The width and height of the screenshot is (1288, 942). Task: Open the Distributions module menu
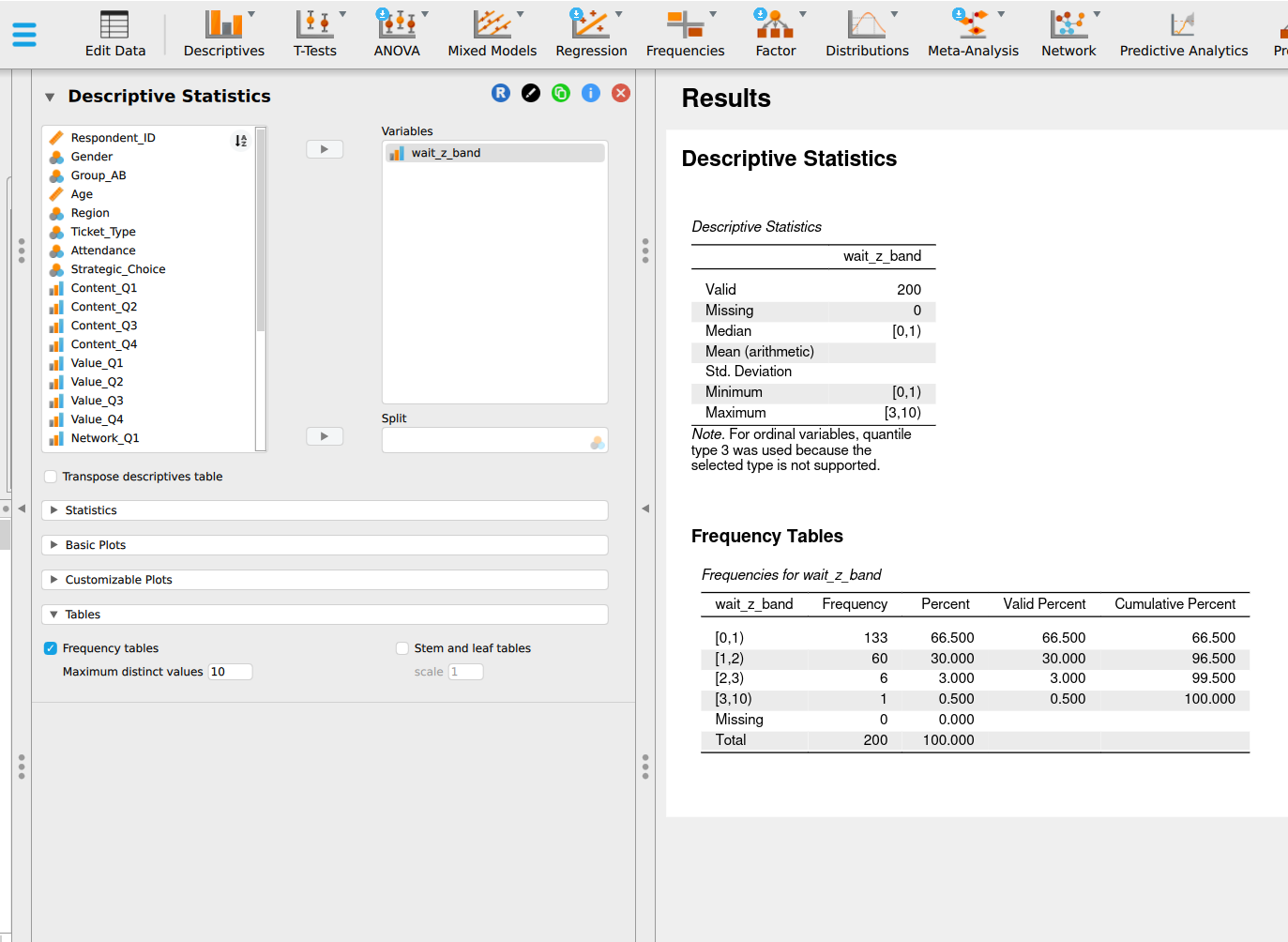coord(868,34)
